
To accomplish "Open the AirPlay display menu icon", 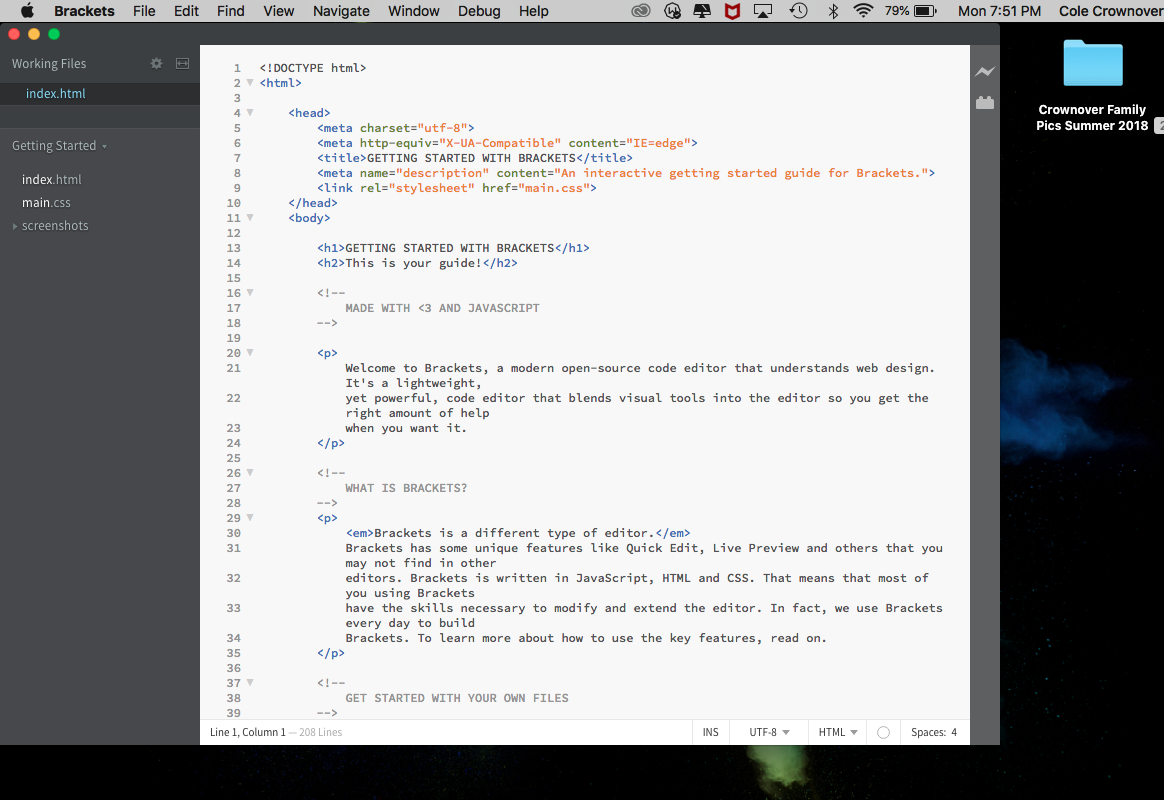I will pos(762,11).
